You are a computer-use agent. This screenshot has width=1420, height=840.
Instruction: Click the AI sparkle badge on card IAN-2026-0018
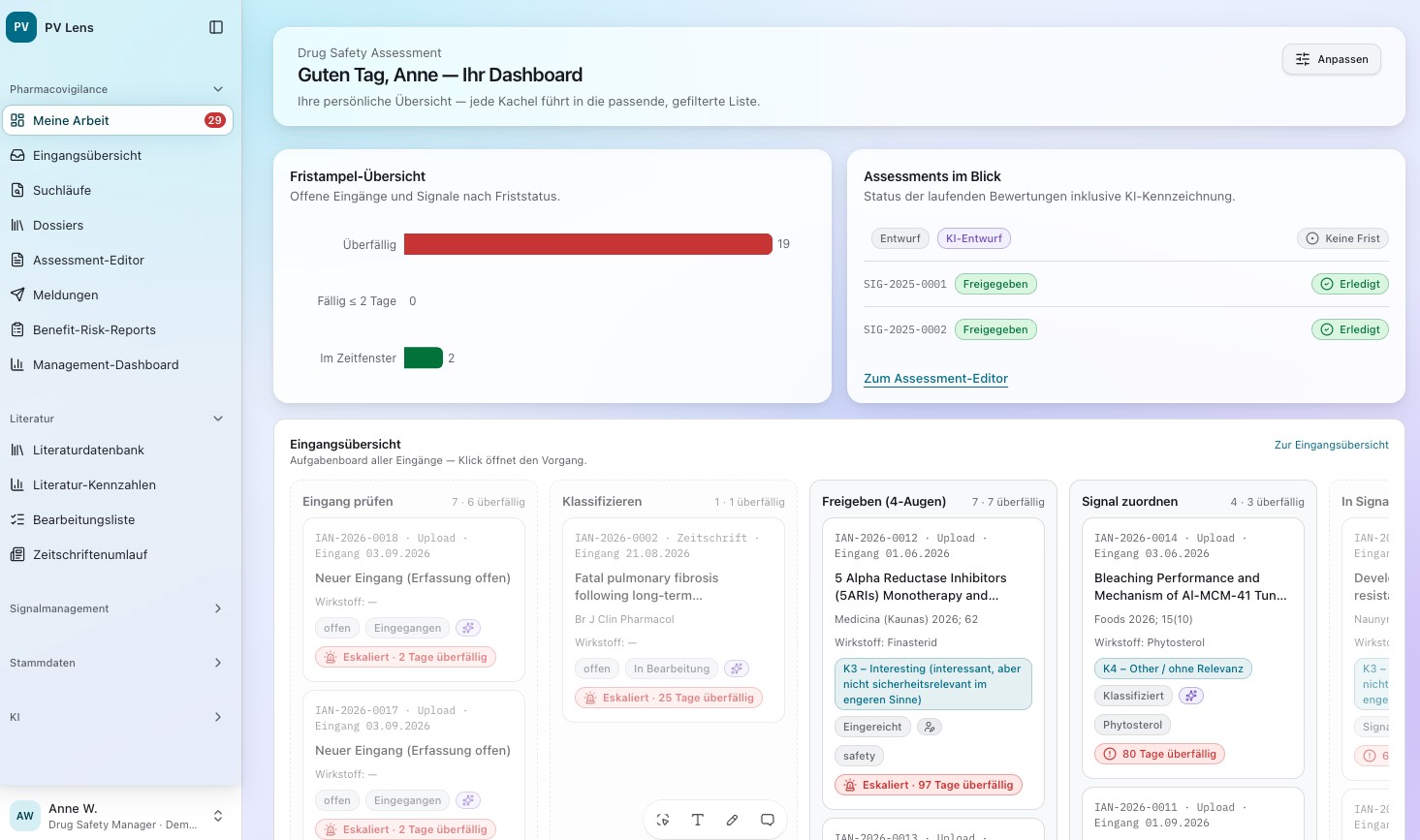coord(468,628)
